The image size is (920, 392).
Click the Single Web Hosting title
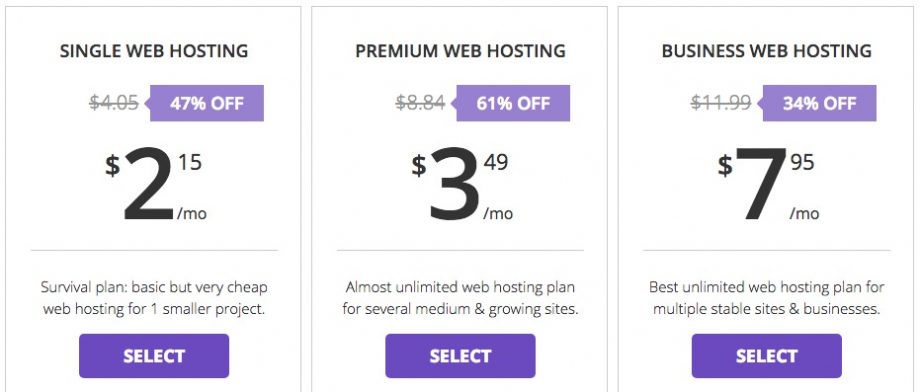coord(154,51)
